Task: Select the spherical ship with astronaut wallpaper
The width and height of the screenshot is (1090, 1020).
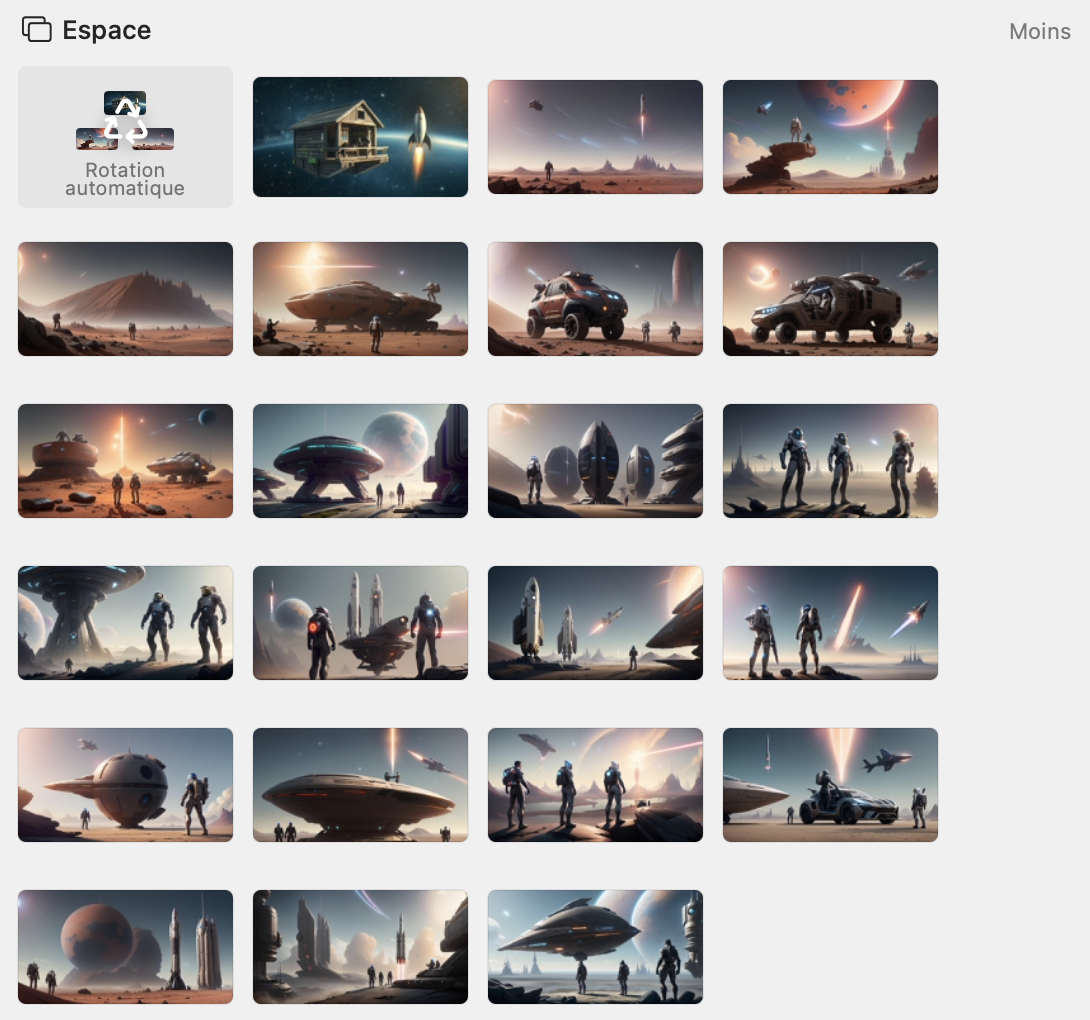Action: pyautogui.click(x=125, y=785)
